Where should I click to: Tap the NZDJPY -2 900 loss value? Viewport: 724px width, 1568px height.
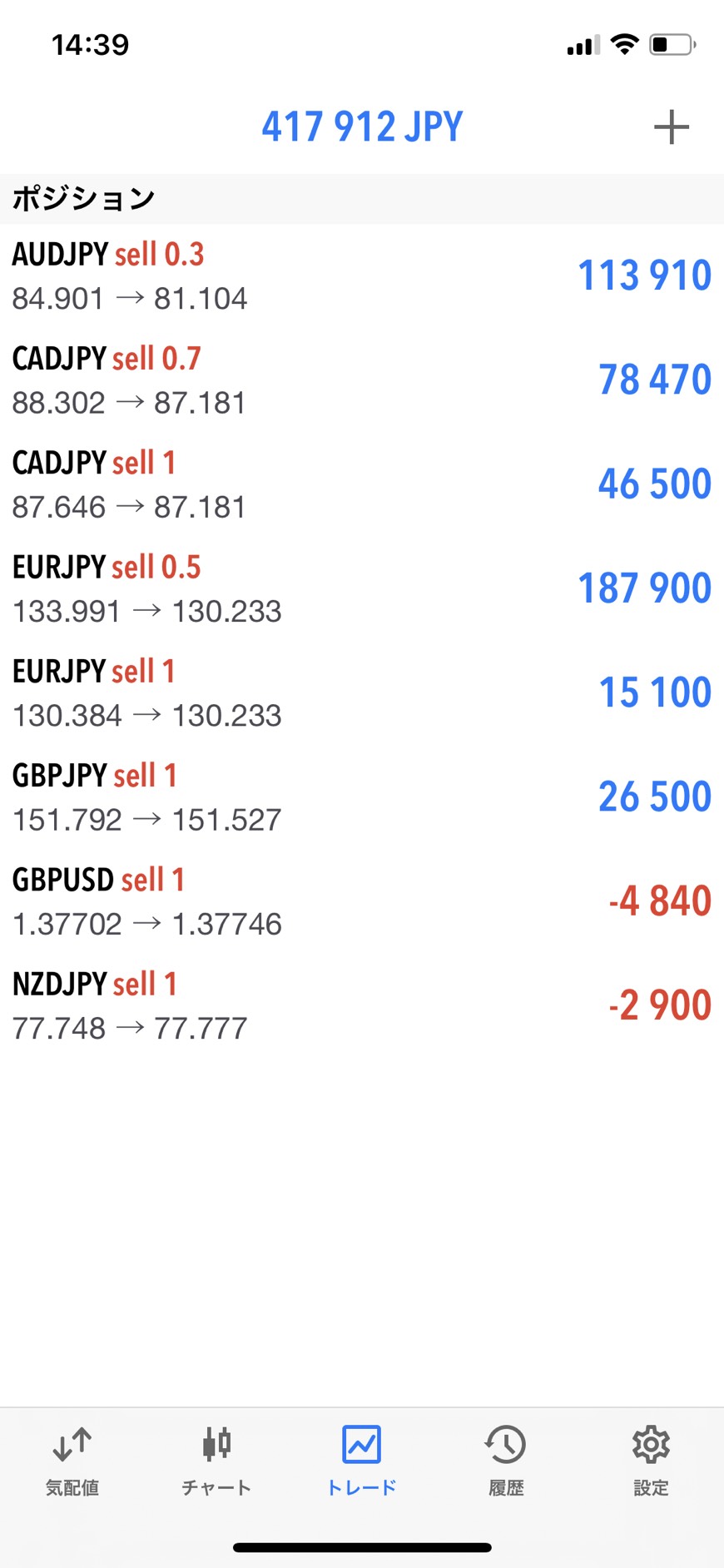tap(659, 1005)
